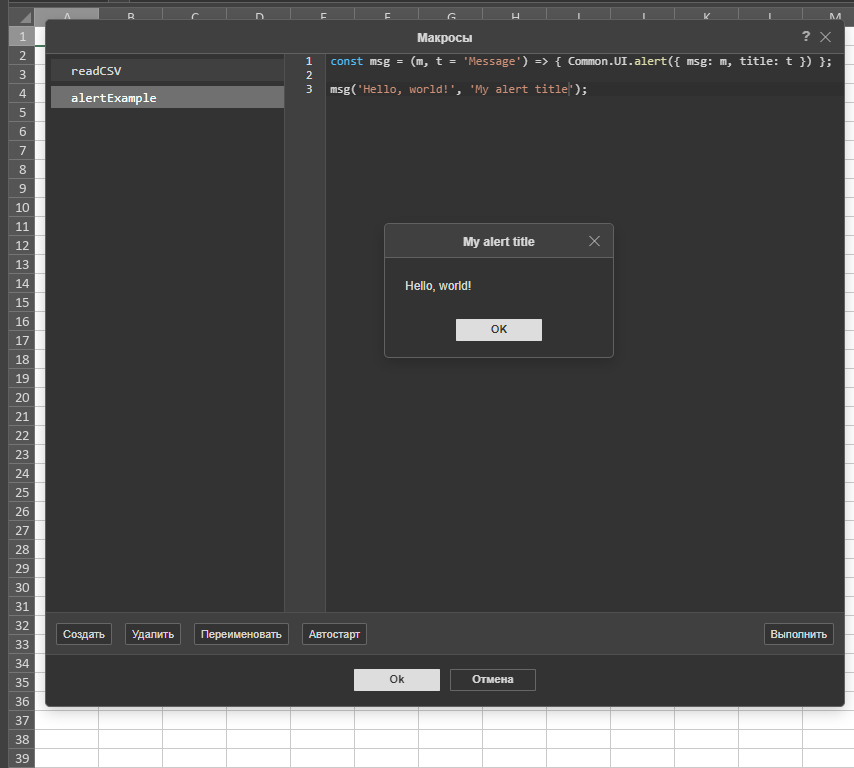
Task: Select row header 35
Action: pos(22,682)
